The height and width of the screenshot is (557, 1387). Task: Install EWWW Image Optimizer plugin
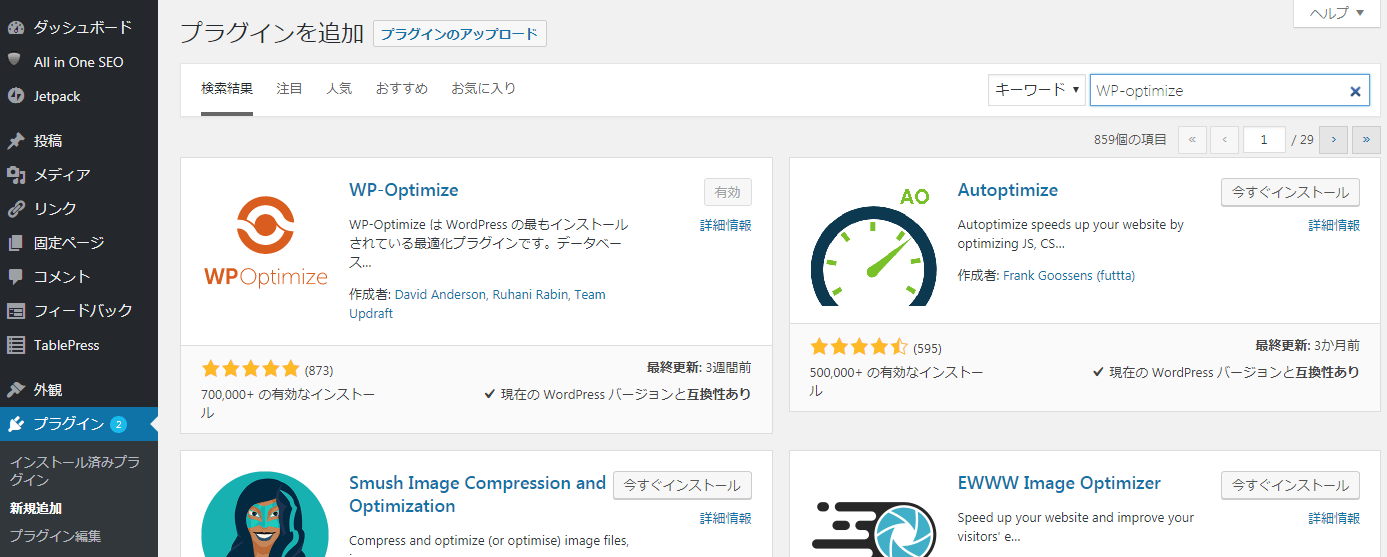(1290, 485)
